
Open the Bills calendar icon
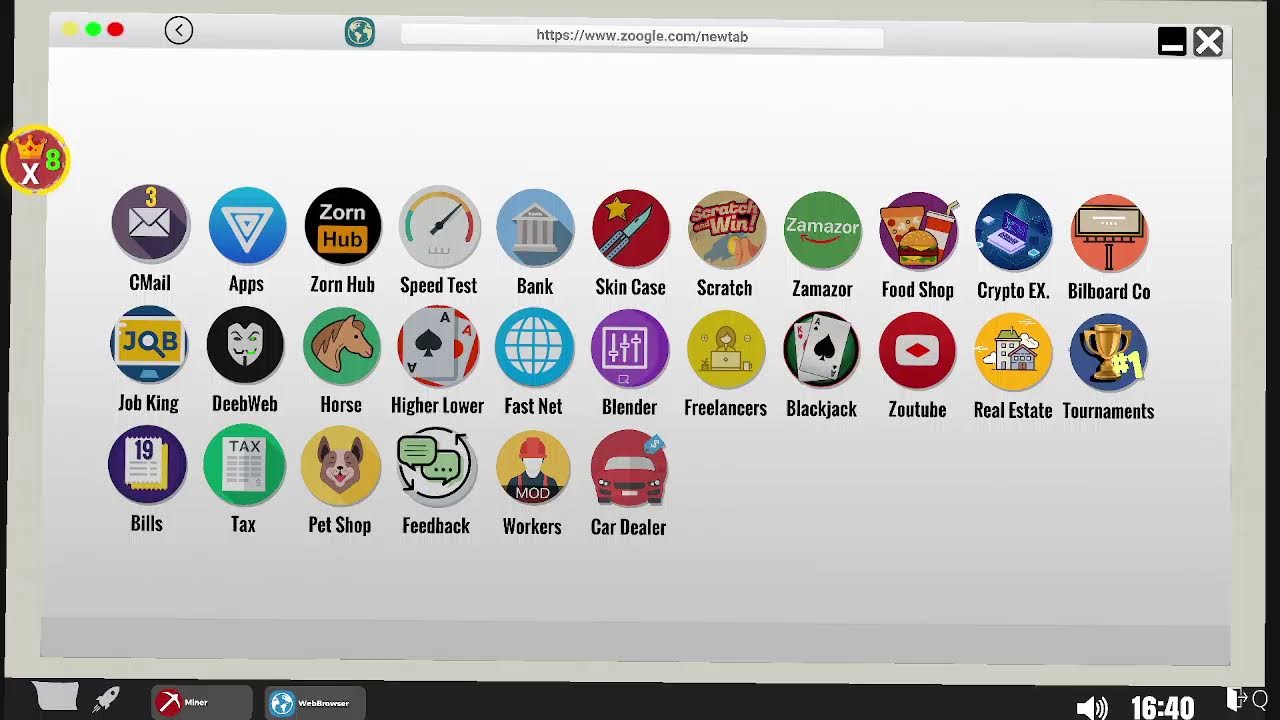coord(147,465)
